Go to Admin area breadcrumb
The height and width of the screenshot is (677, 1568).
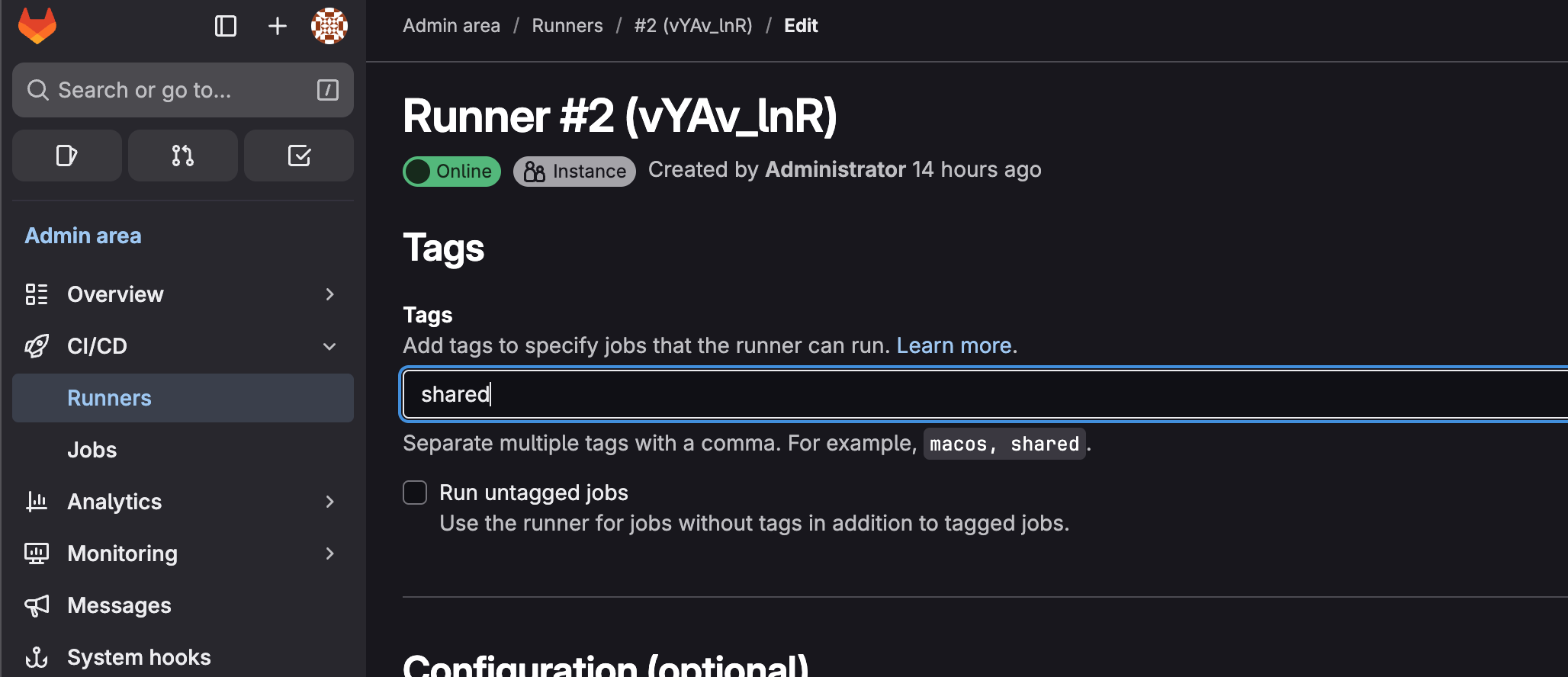click(x=451, y=26)
